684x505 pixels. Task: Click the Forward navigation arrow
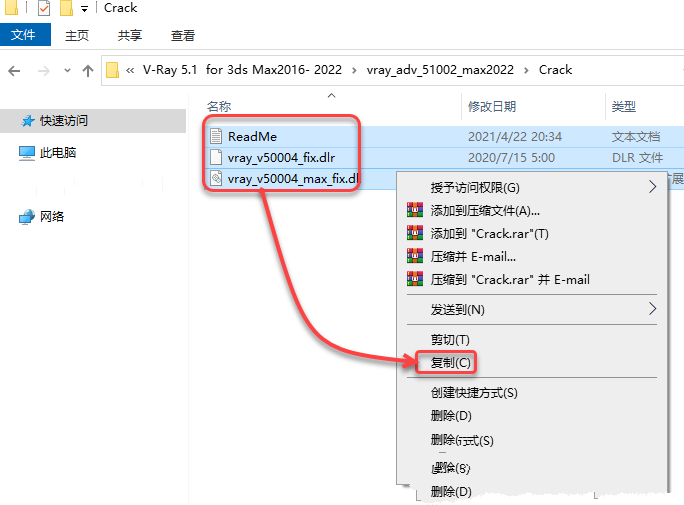point(44,71)
